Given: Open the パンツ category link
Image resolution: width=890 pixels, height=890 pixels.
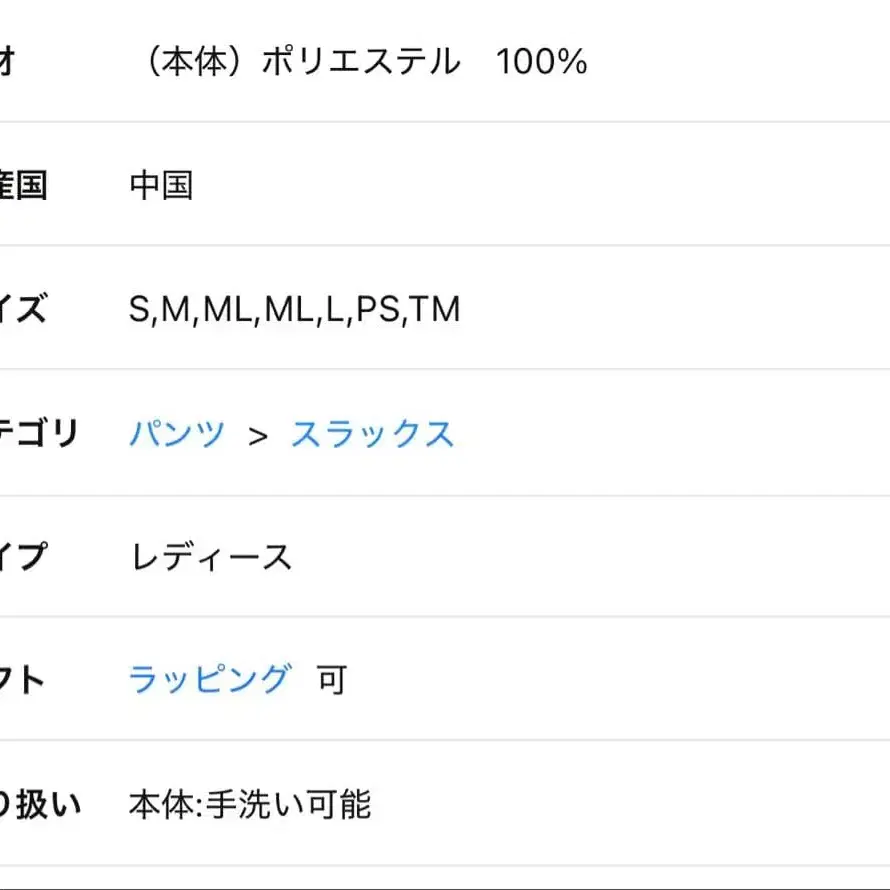Looking at the screenshot, I should pyautogui.click(x=178, y=433).
